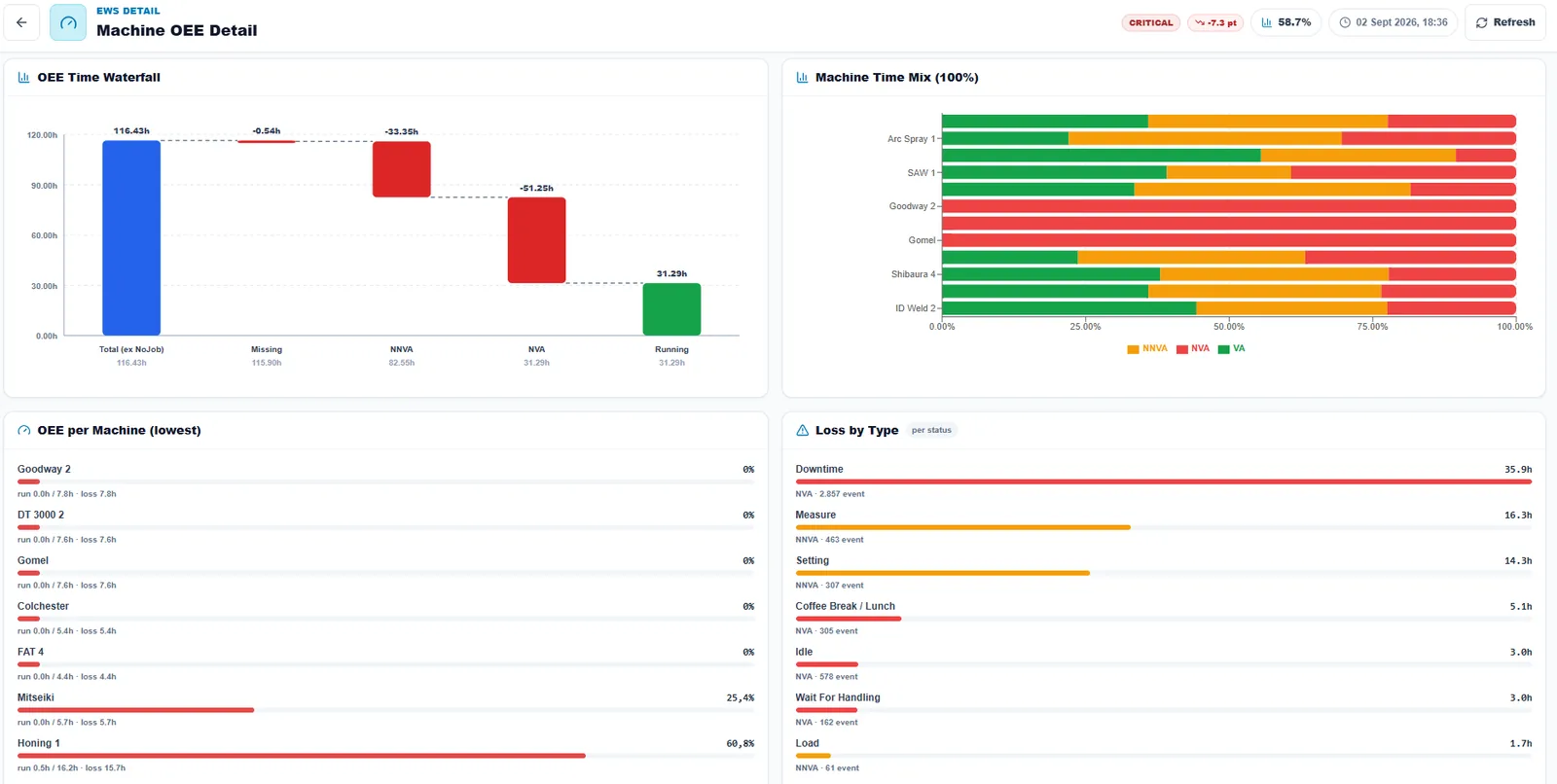
Task: Click the -7.3 pt trend badge
Action: tap(1215, 22)
